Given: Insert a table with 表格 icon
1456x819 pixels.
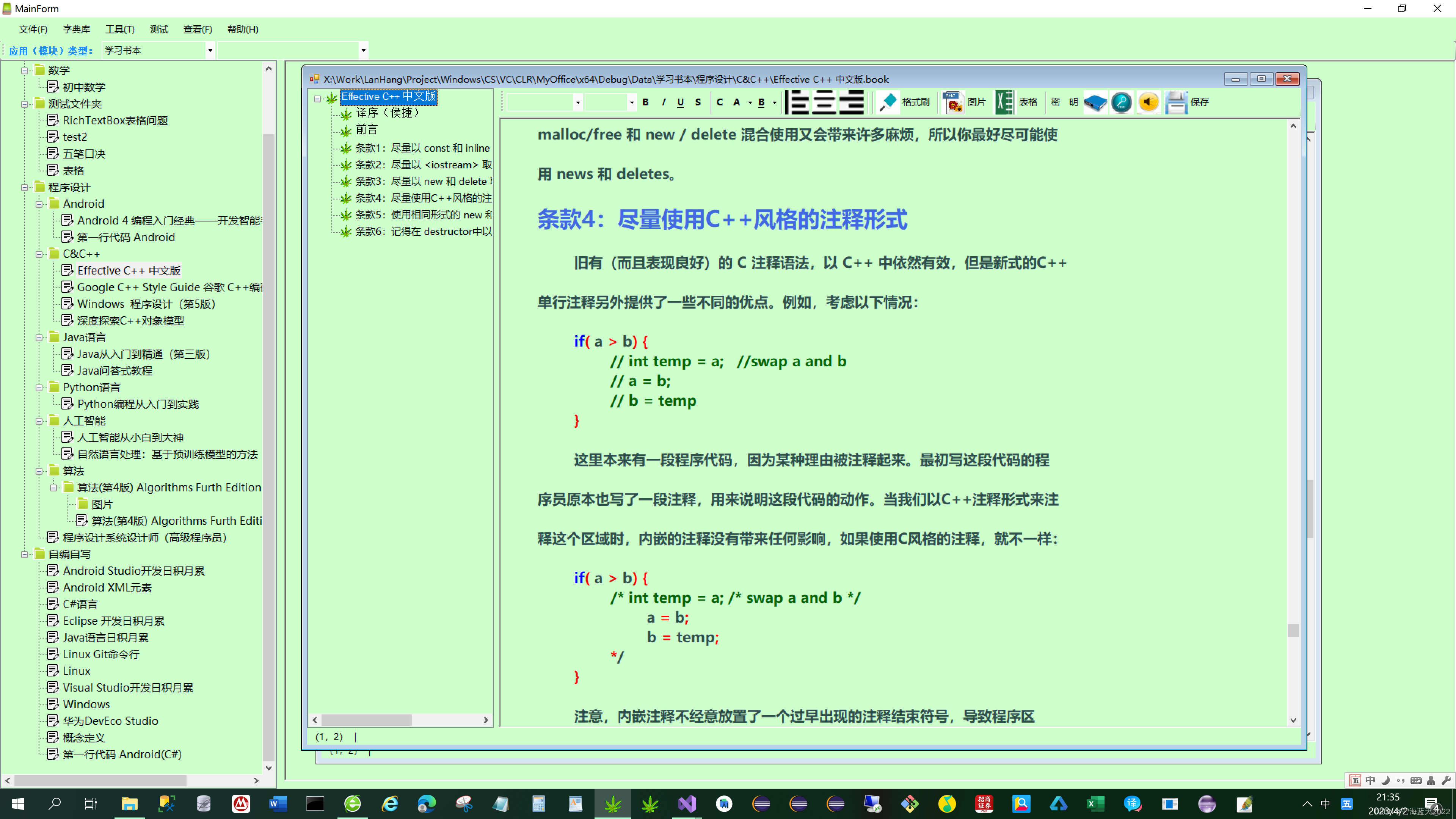Looking at the screenshot, I should (x=1004, y=102).
